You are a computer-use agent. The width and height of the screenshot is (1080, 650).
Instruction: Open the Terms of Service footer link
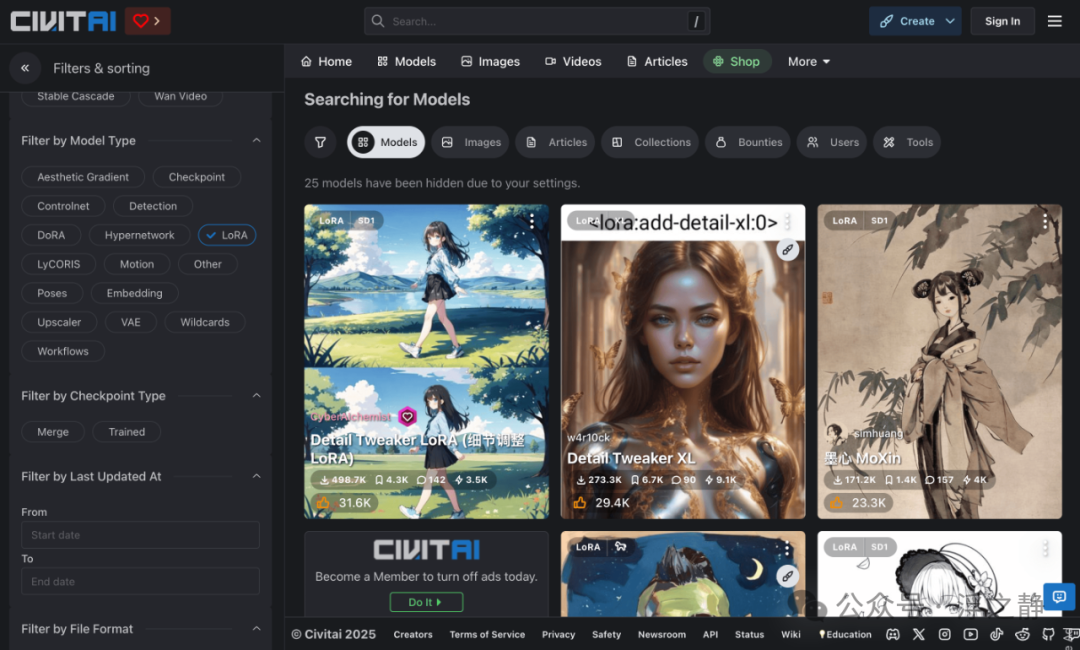point(487,634)
